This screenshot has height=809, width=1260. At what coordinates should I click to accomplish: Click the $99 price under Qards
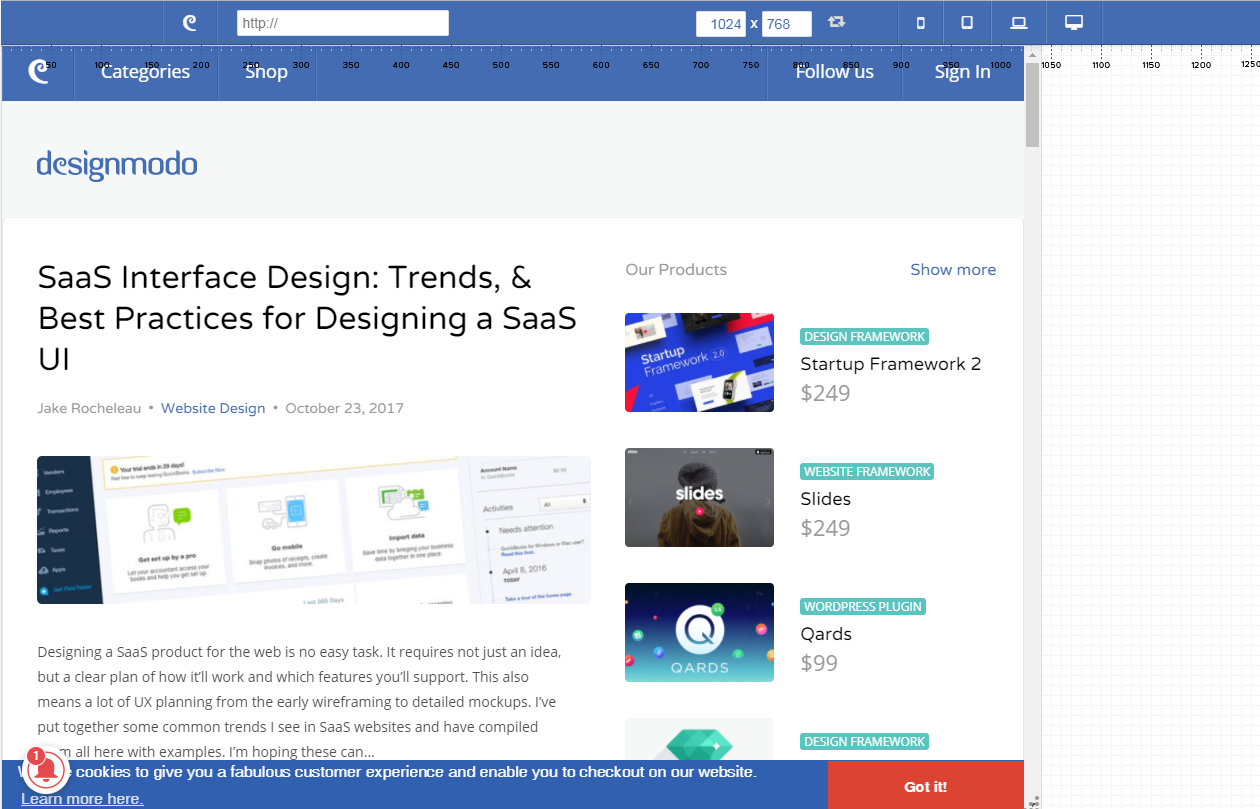pos(819,663)
